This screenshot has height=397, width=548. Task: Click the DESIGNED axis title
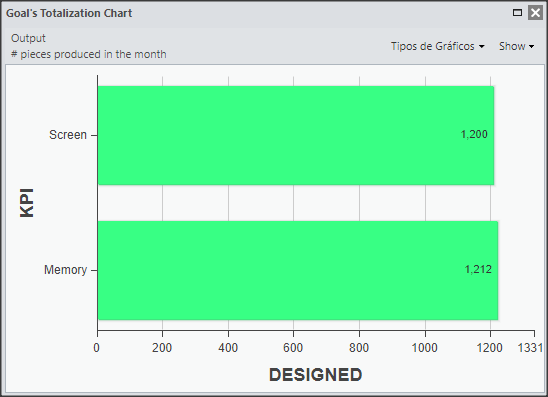tap(316, 375)
